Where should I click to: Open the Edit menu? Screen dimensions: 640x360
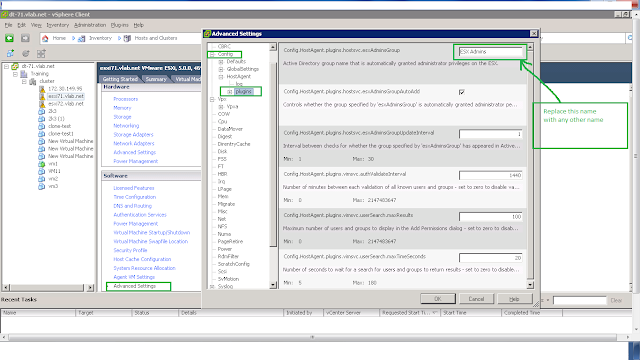click(x=22, y=25)
